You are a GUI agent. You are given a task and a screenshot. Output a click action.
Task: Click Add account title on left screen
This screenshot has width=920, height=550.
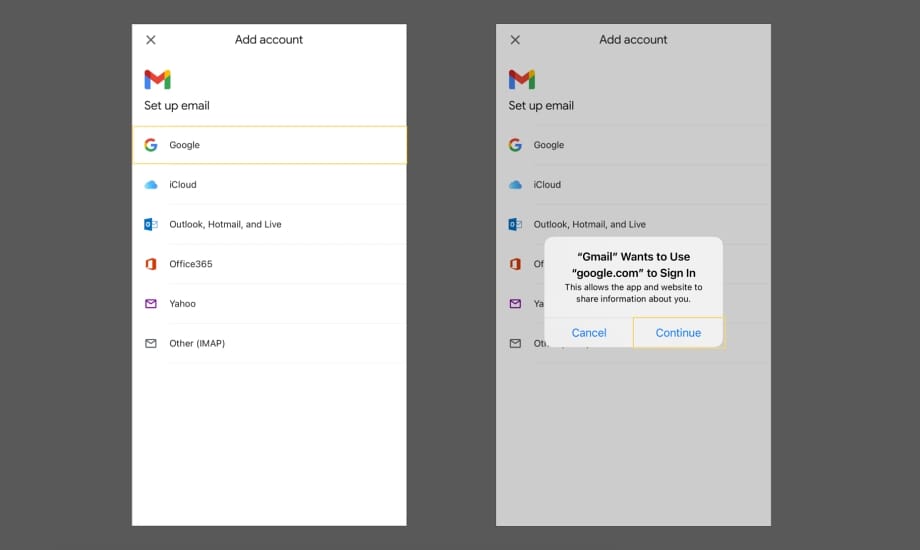[x=269, y=40]
